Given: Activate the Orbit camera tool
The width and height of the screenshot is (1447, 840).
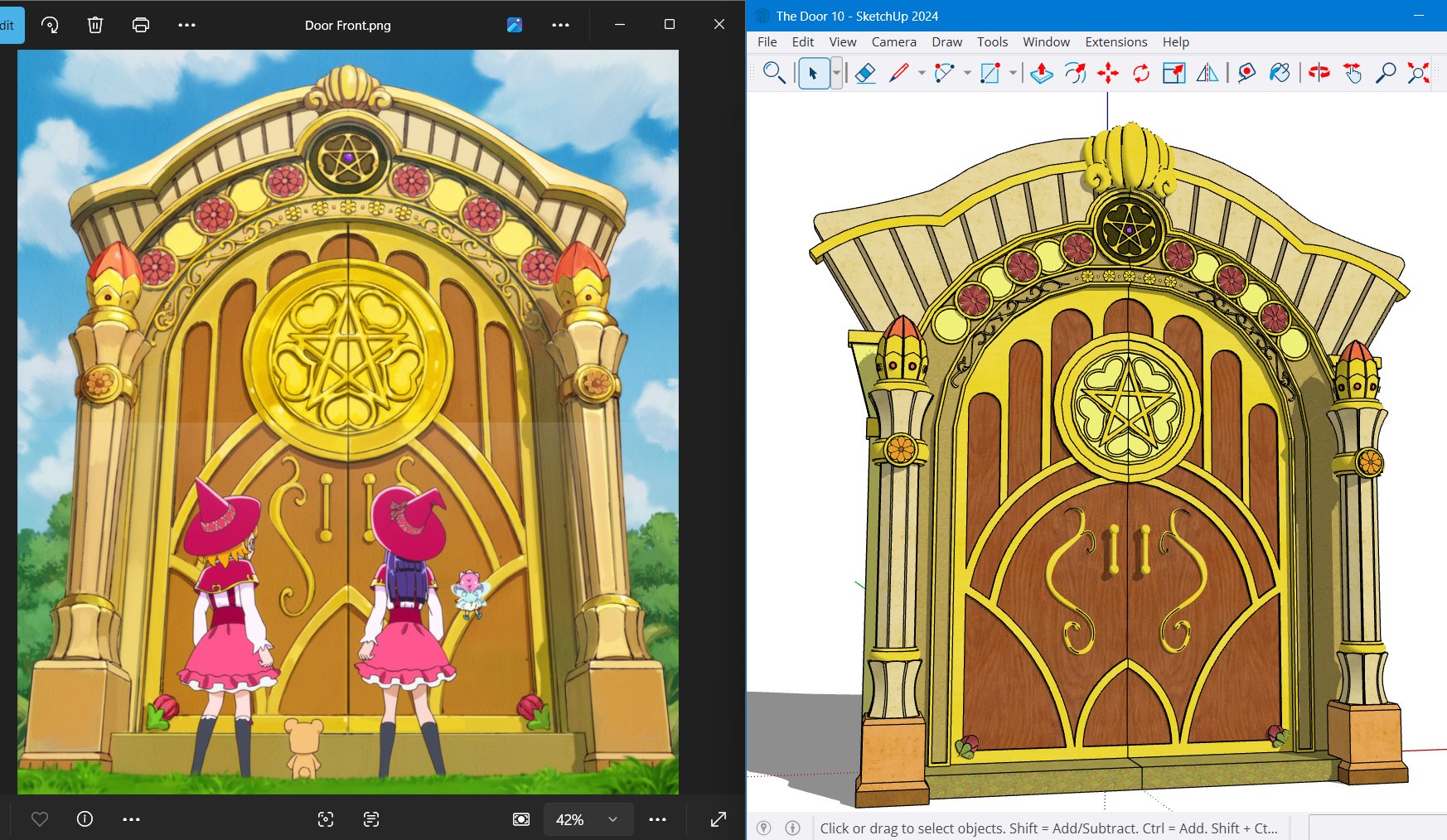Looking at the screenshot, I should click(x=1319, y=73).
